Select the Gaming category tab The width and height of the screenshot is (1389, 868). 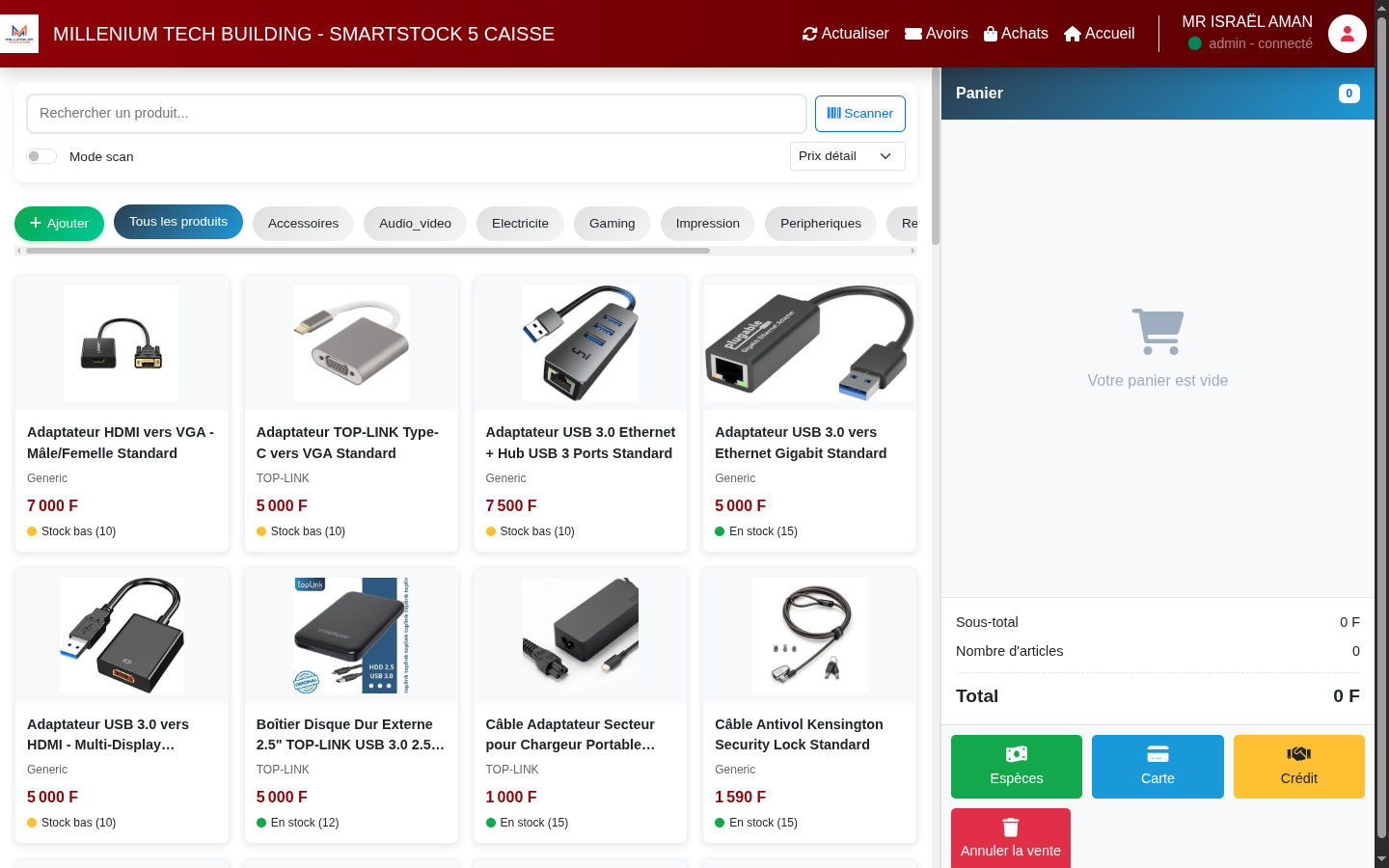tap(612, 223)
